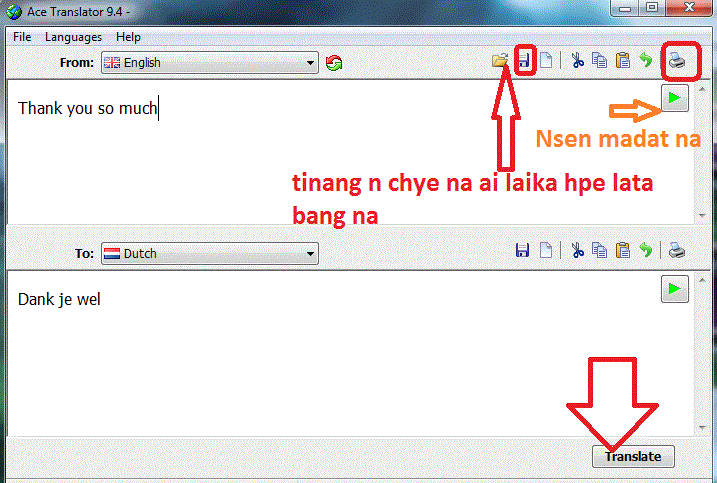The image size is (717, 483).
Task: Cut source text scissors icon
Action: coord(578,60)
